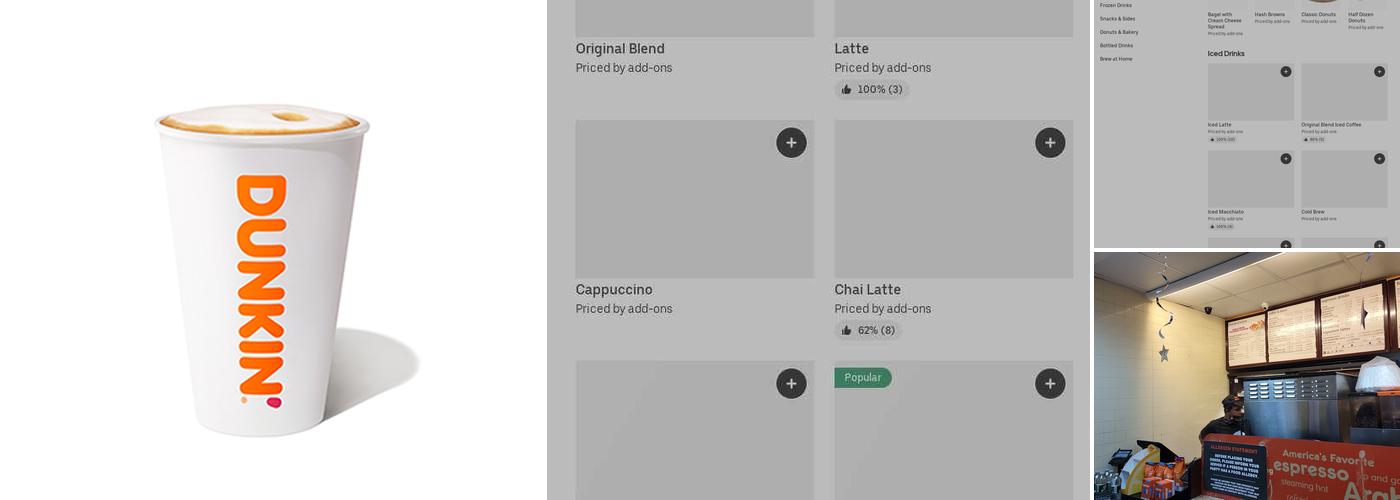Click the Cappuccino item name

(614, 290)
